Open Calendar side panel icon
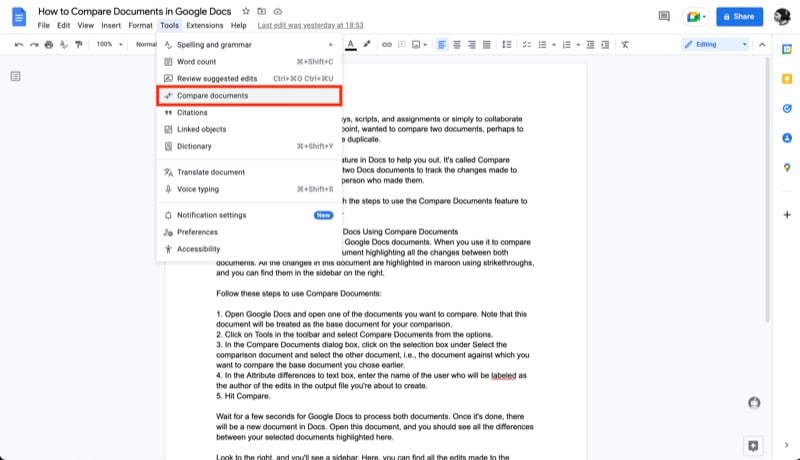 click(x=787, y=49)
